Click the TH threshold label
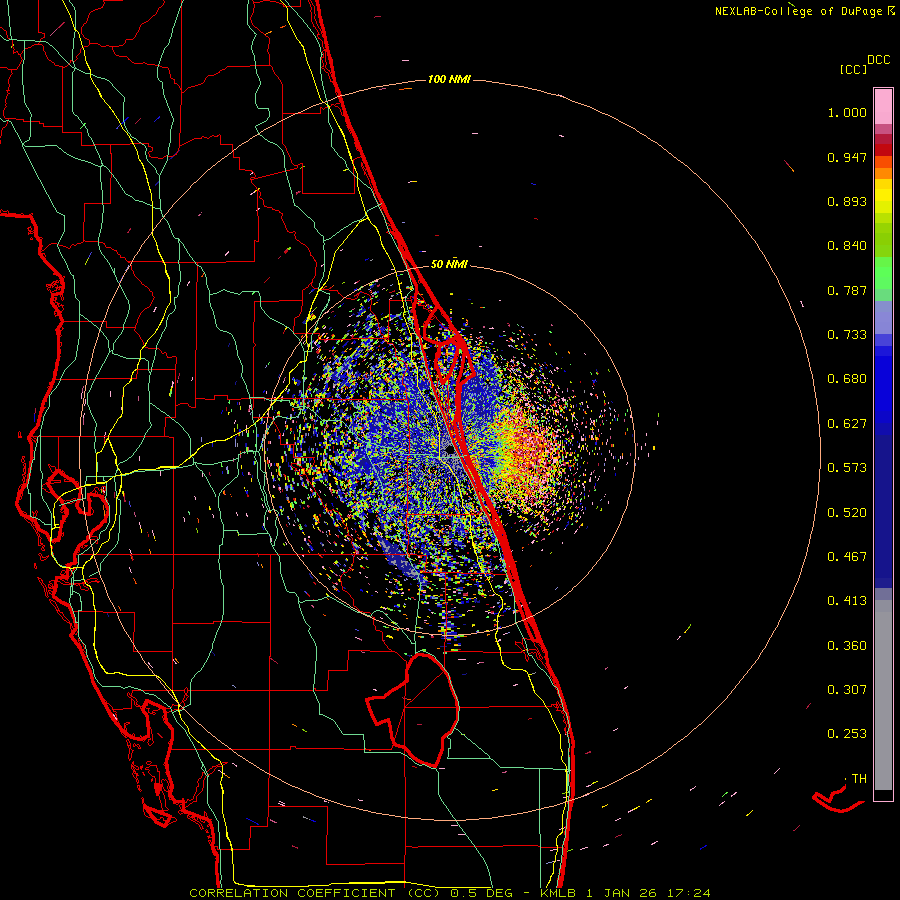 click(x=859, y=779)
